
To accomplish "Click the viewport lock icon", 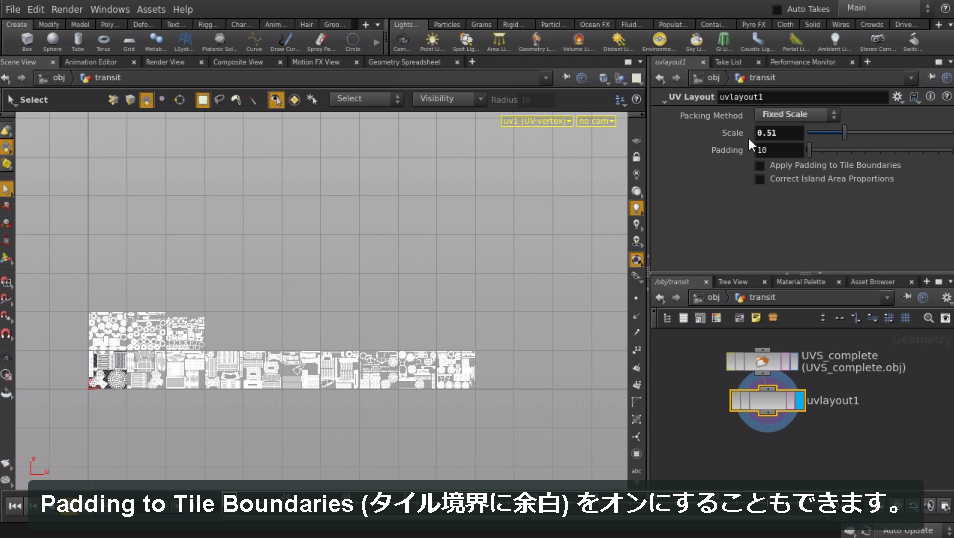I will pos(636,157).
